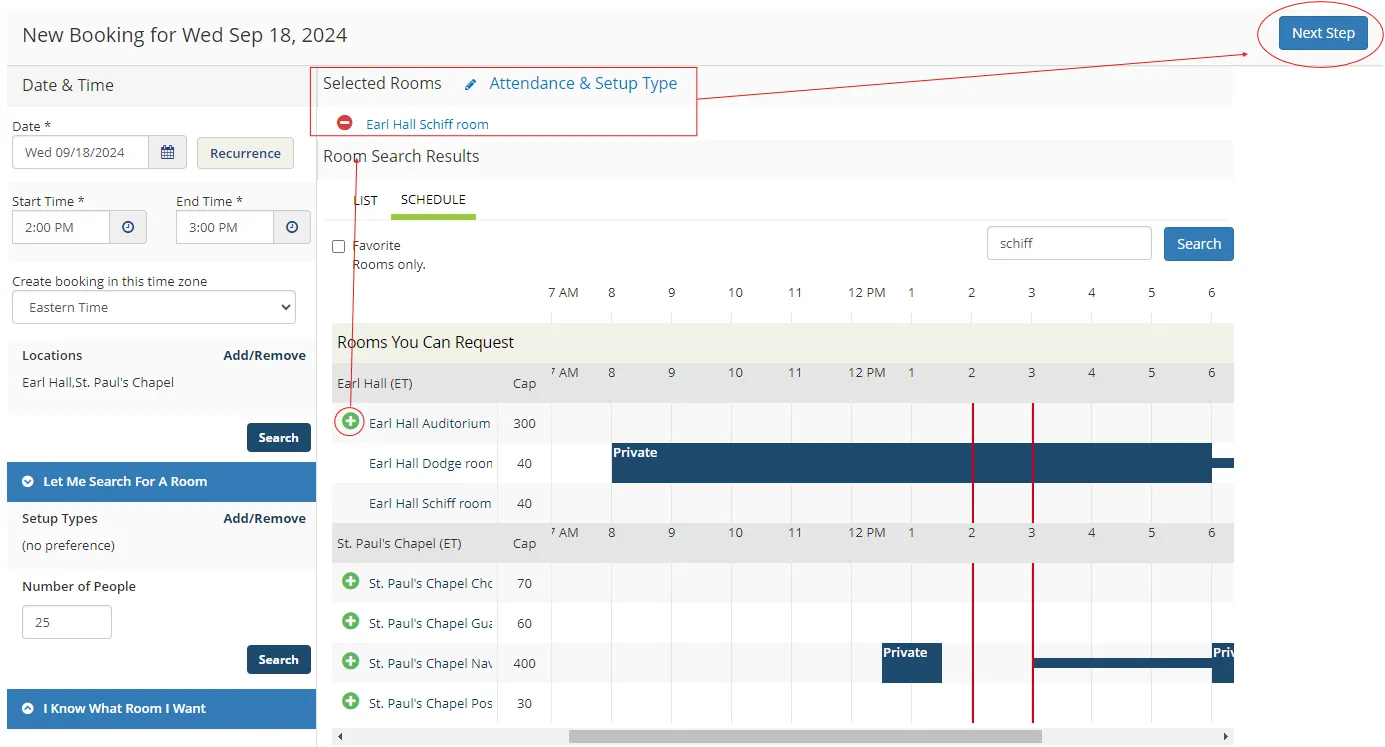The image size is (1385, 747).
Task: Click the Next Step button
Action: (1323, 33)
